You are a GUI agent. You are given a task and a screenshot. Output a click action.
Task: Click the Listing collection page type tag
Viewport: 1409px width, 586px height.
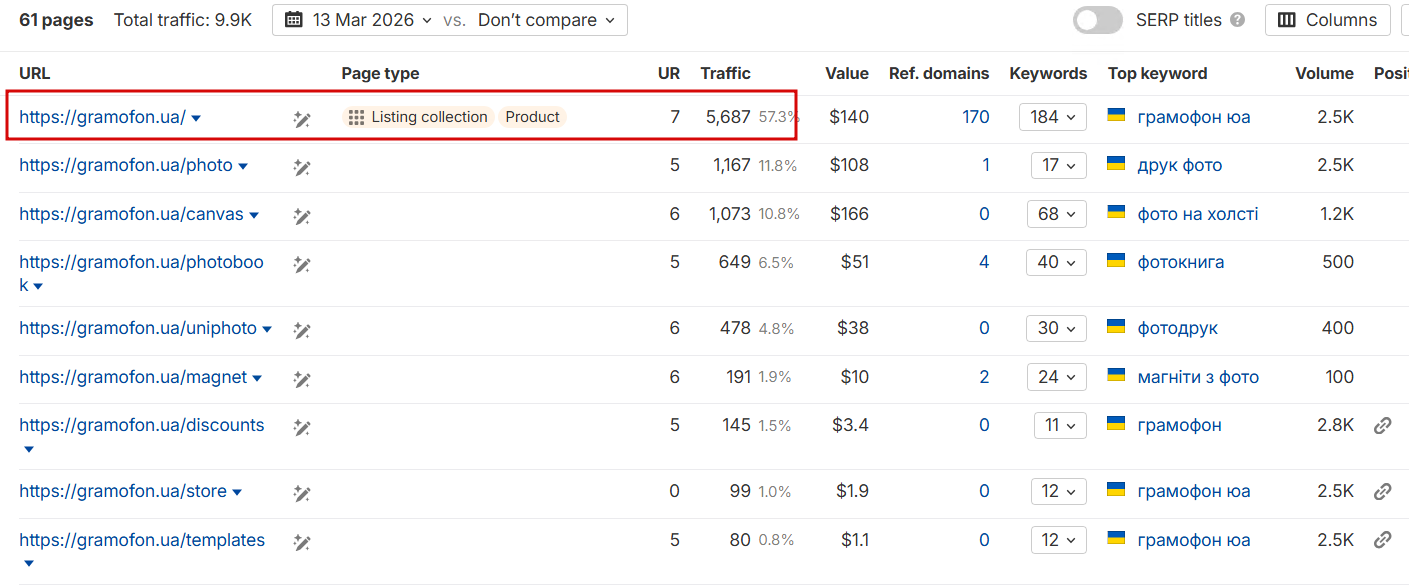419,117
